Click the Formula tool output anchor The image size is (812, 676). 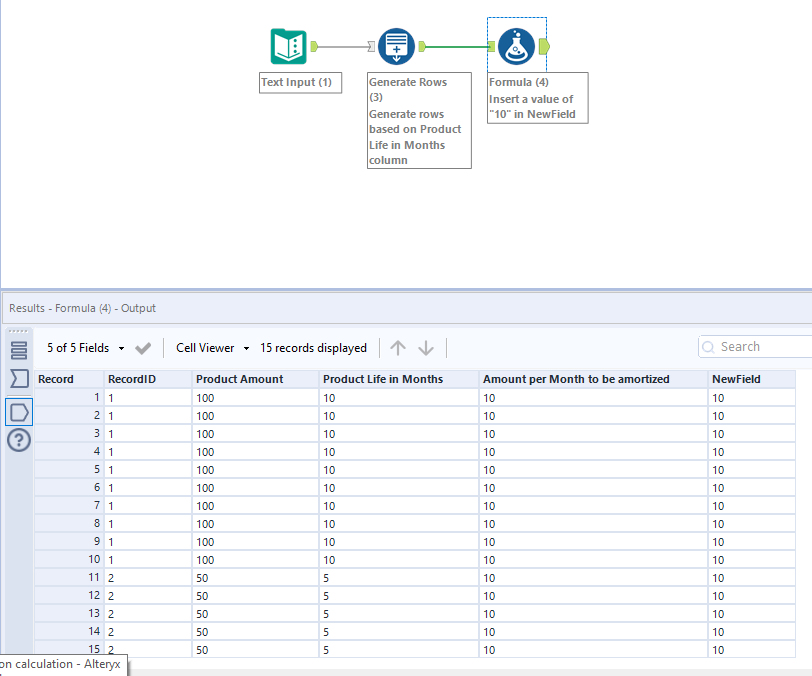[543, 46]
